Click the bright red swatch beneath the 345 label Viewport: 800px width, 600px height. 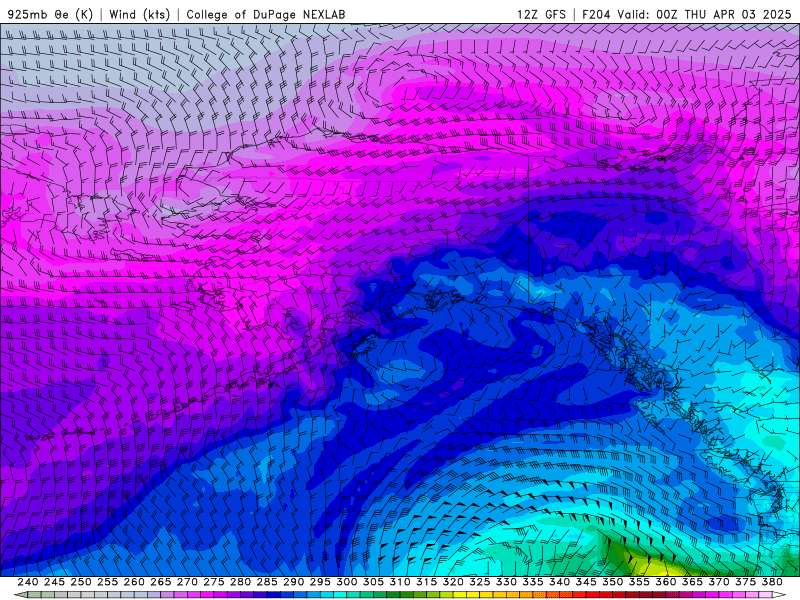pos(593,595)
